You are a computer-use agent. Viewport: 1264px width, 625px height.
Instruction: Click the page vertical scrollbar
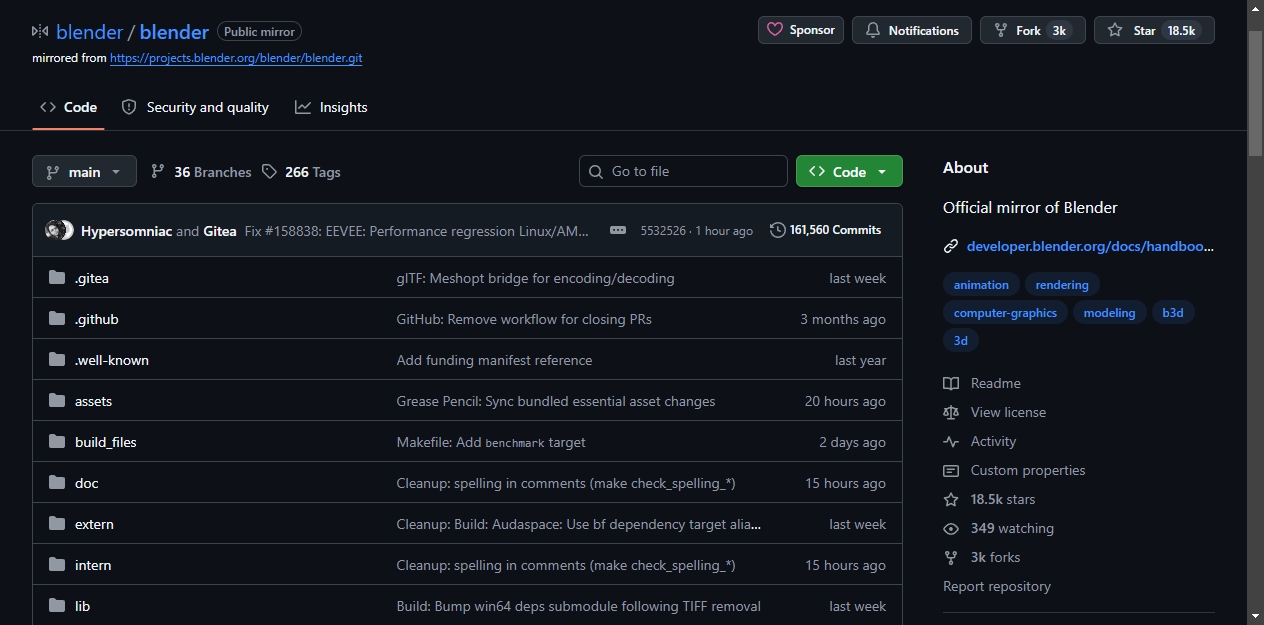pyautogui.click(x=1256, y=92)
